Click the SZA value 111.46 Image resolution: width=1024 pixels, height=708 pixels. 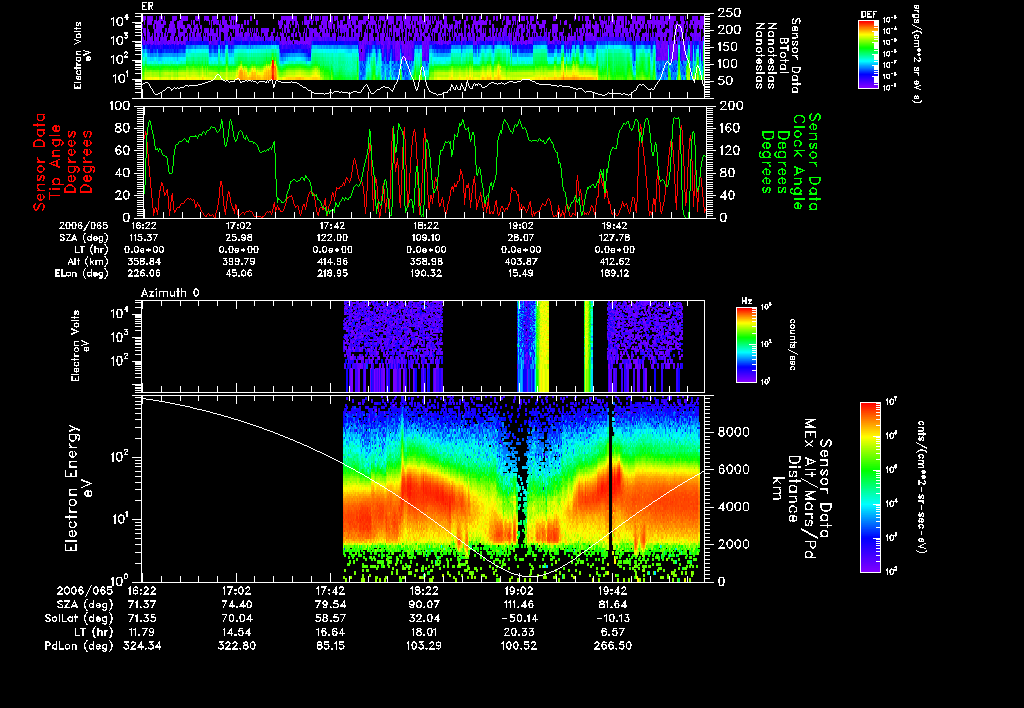click(519, 605)
